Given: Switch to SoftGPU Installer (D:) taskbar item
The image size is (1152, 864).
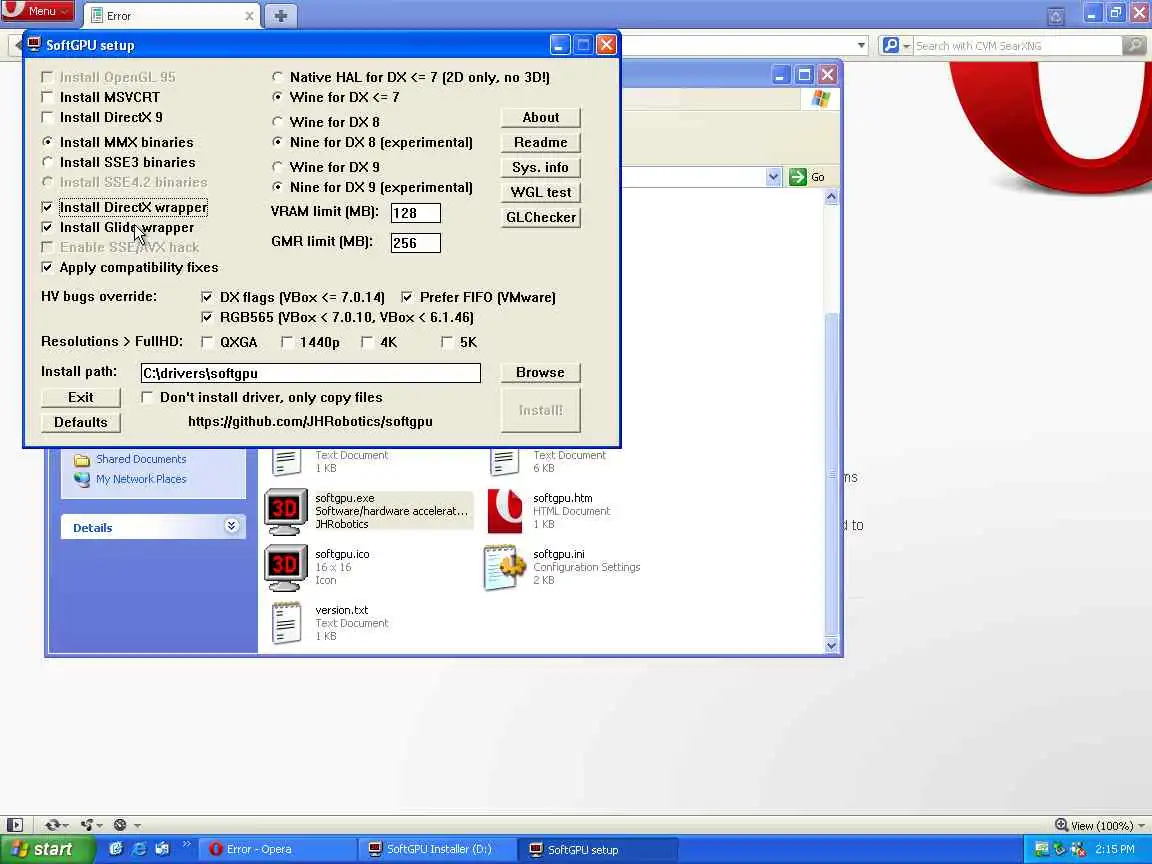Looking at the screenshot, I should 438,849.
